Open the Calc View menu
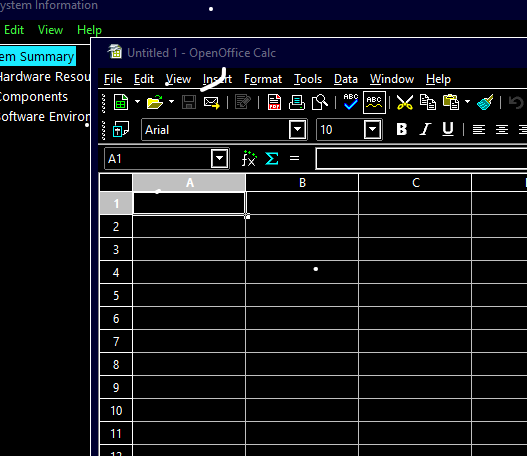 178,79
